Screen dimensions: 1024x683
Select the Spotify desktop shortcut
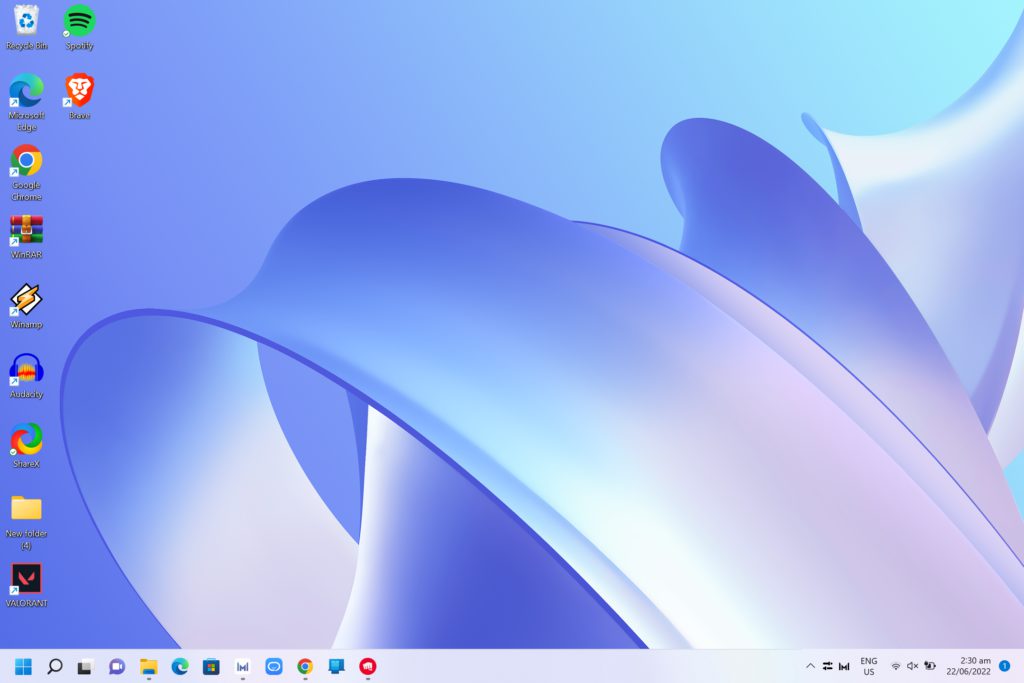coord(79,28)
